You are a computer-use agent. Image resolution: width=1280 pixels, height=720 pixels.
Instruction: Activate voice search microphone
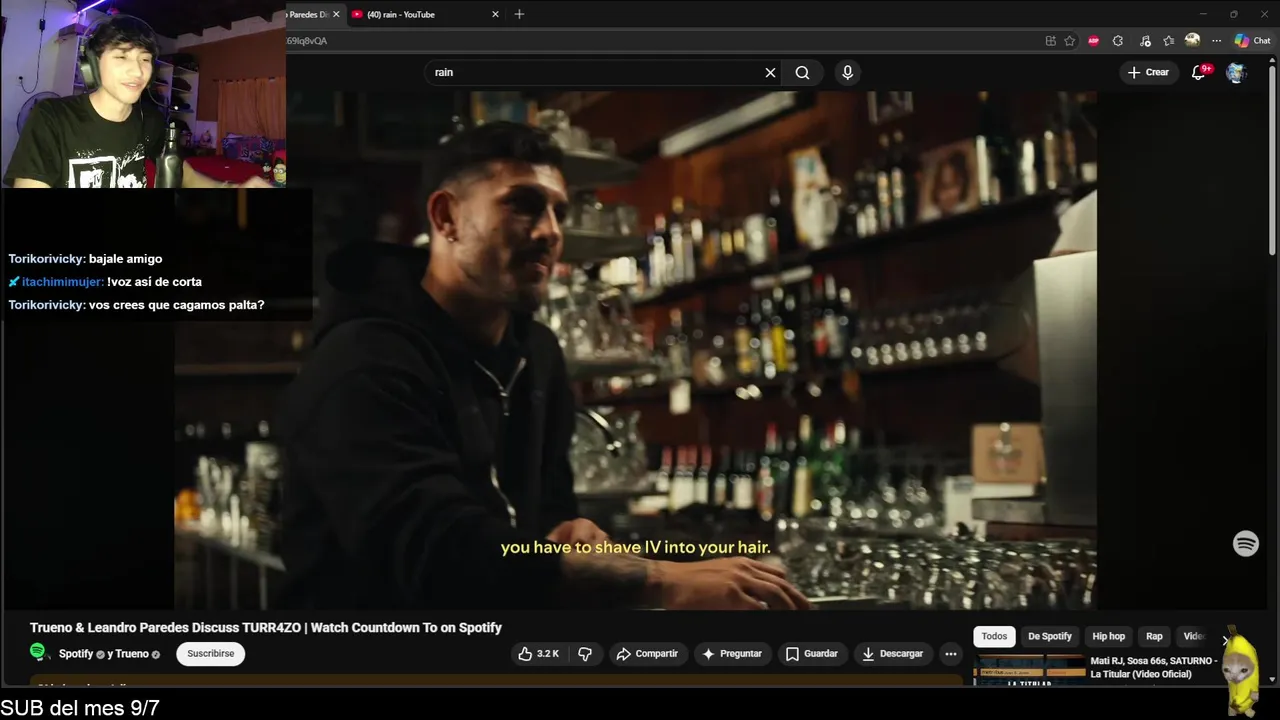pos(847,72)
